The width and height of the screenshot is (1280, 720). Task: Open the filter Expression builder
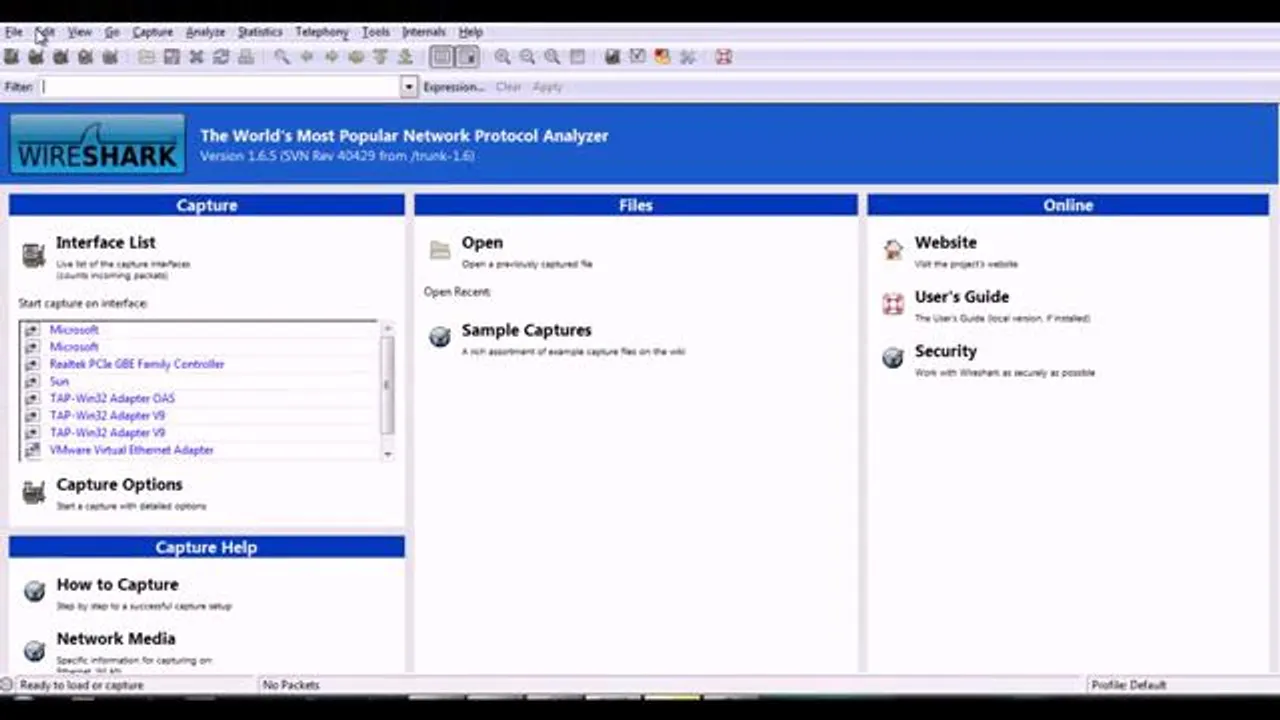pos(454,87)
